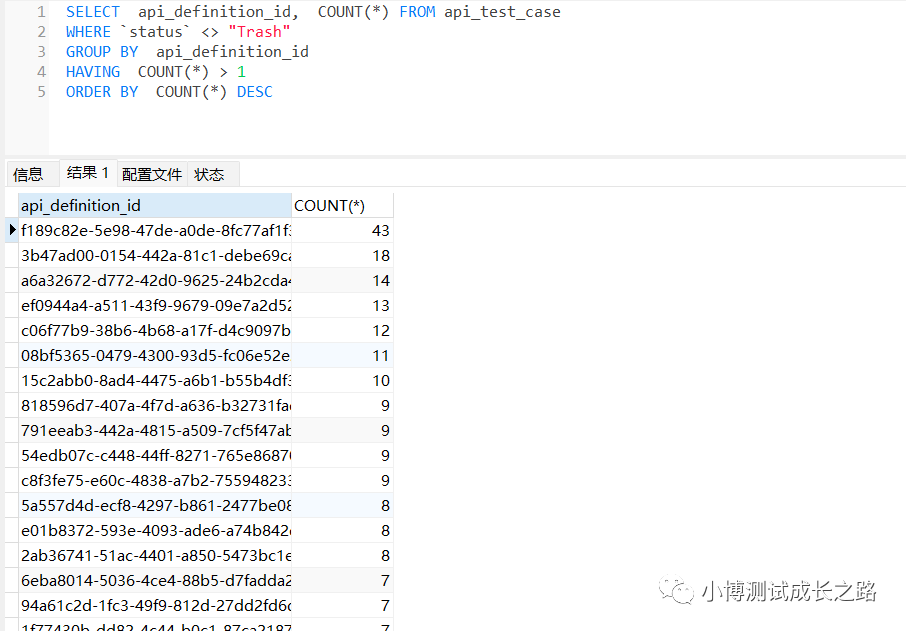Screen dimensions: 906x631
Task: Select cell starting with 94a61c2d-1fc3
Action: tap(155, 606)
